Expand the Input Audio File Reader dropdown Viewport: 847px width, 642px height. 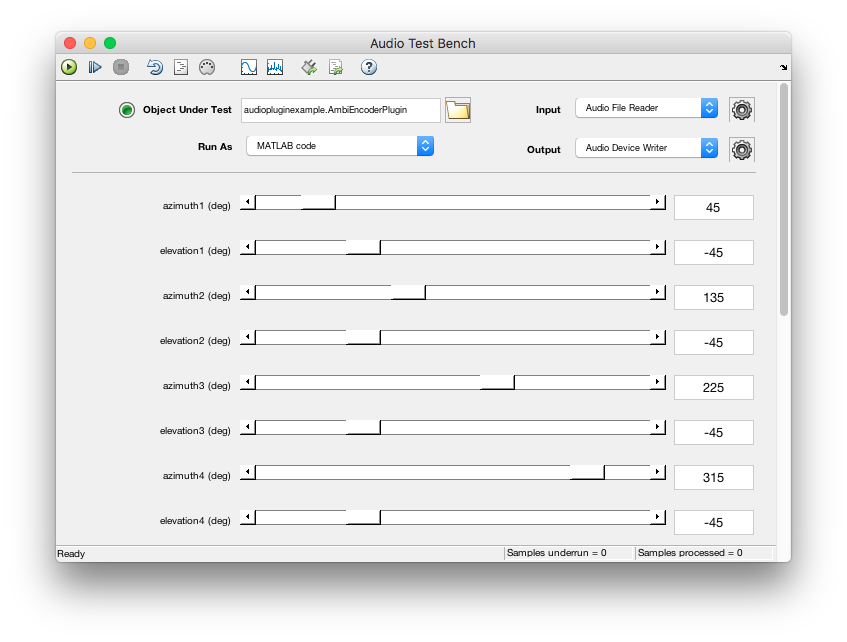tap(646, 108)
